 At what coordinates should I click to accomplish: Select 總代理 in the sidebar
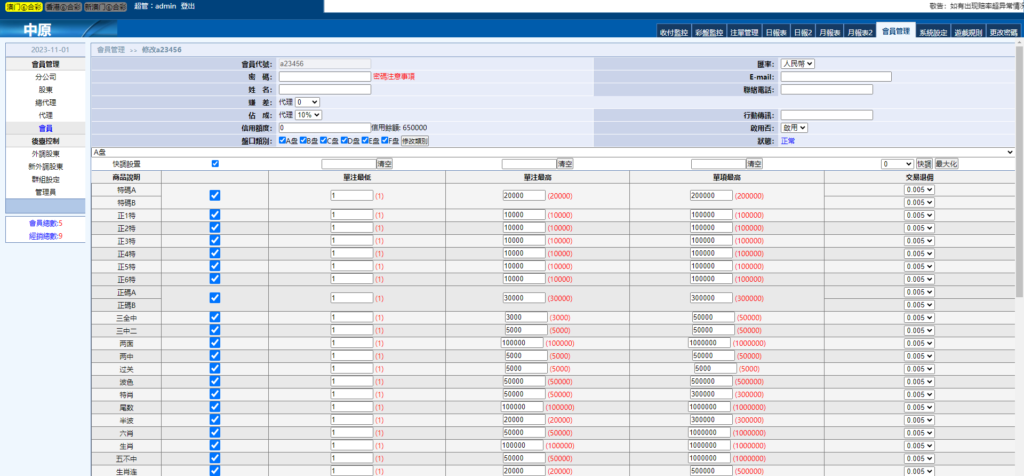pos(45,102)
